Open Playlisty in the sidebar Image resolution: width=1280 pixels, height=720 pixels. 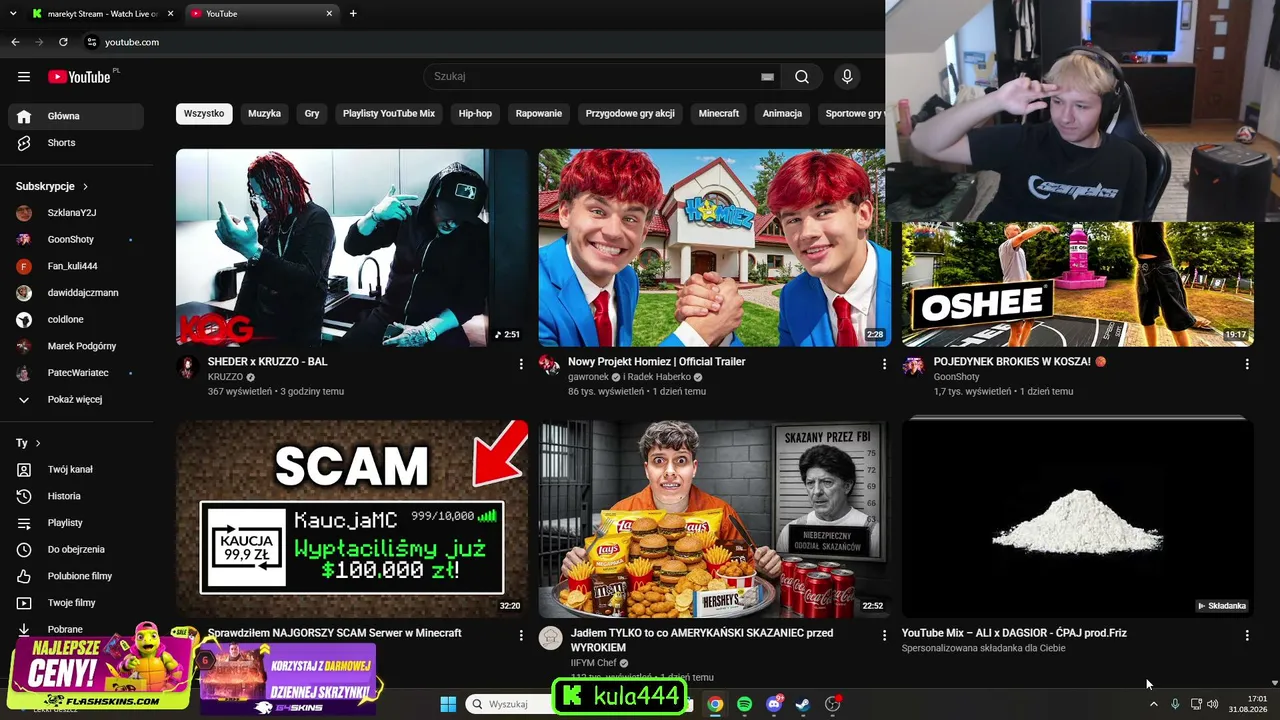(x=76, y=523)
